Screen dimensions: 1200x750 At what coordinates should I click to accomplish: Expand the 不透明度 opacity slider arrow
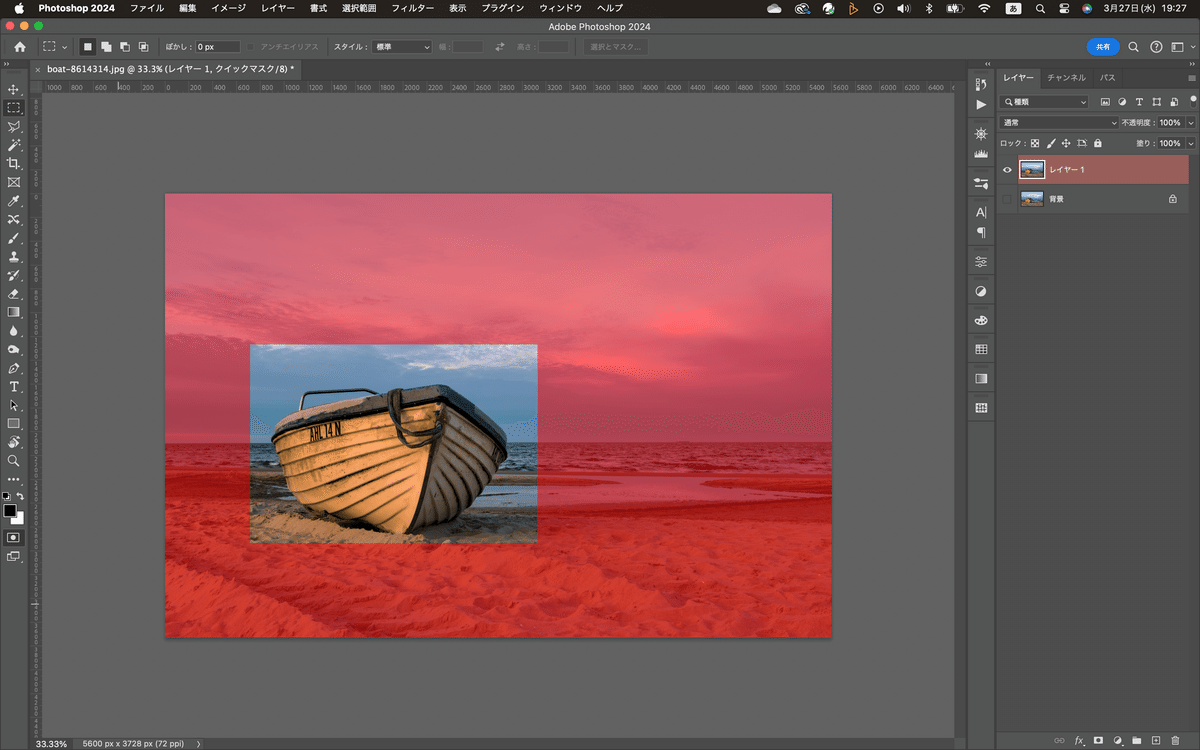pyautogui.click(x=1190, y=123)
